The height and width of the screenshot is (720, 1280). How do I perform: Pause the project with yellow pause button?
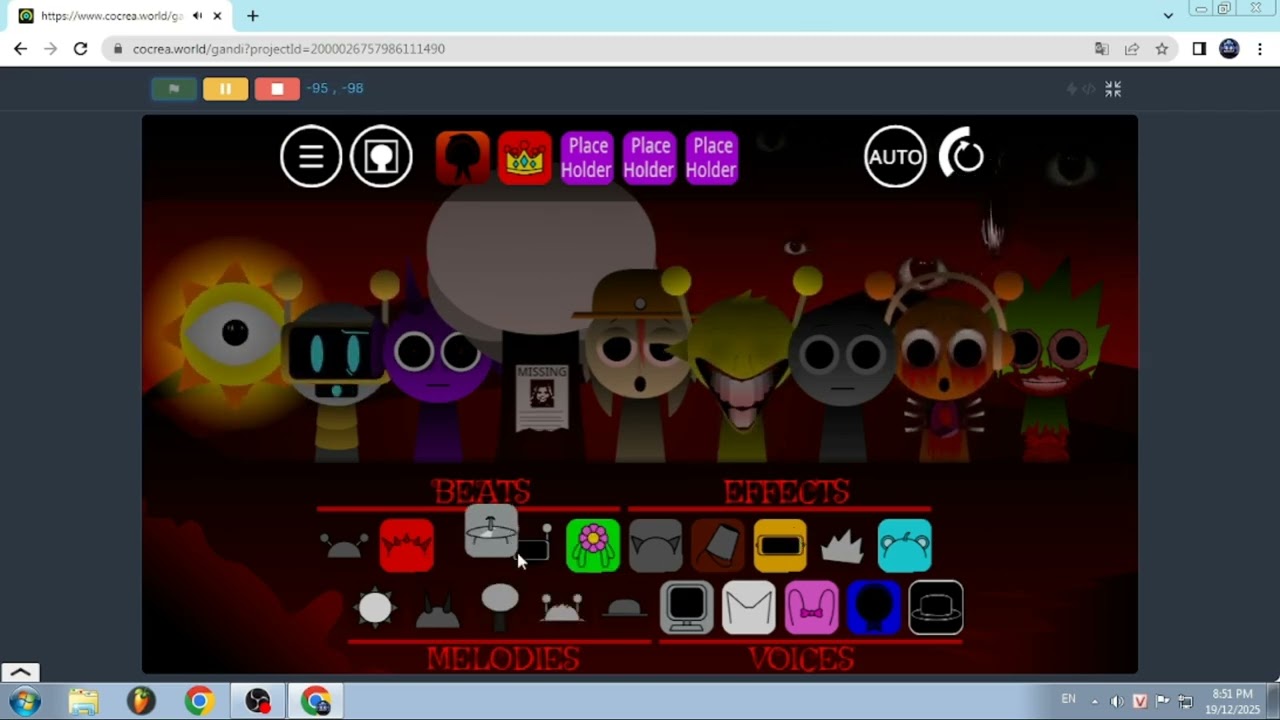pos(226,89)
